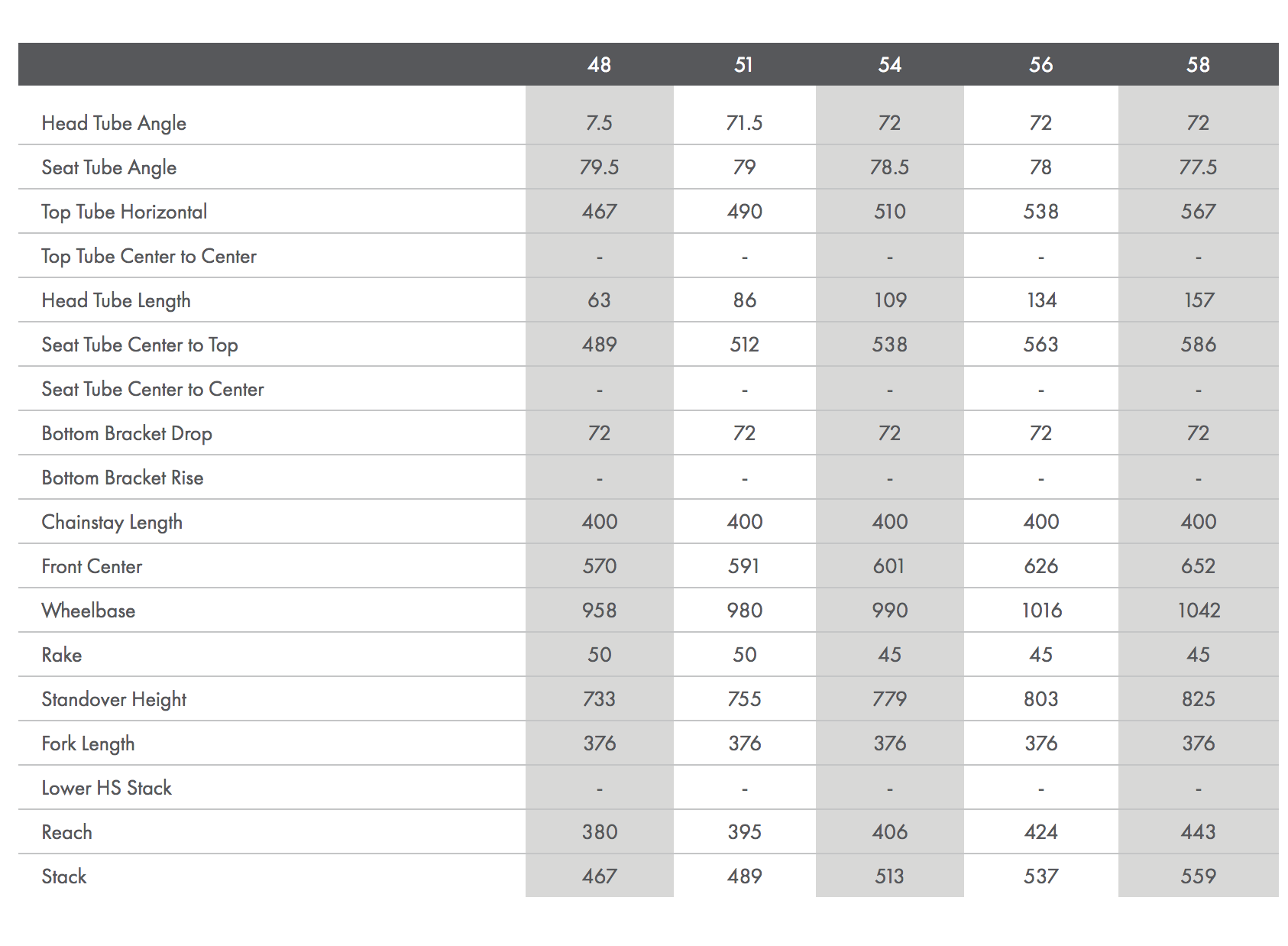Click the size 54 column header
The image size is (1288, 946).
(x=889, y=65)
